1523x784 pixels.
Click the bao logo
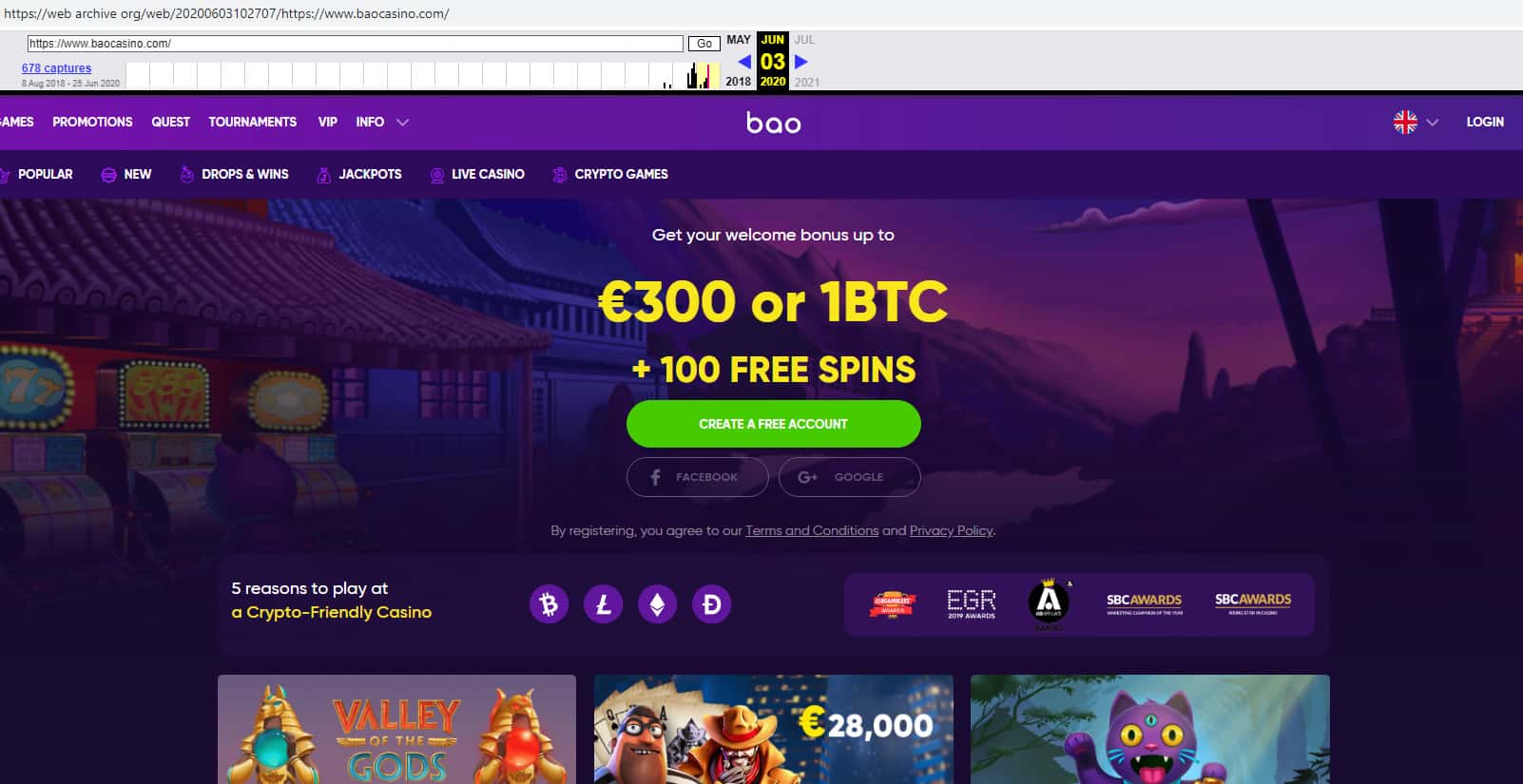click(x=773, y=123)
